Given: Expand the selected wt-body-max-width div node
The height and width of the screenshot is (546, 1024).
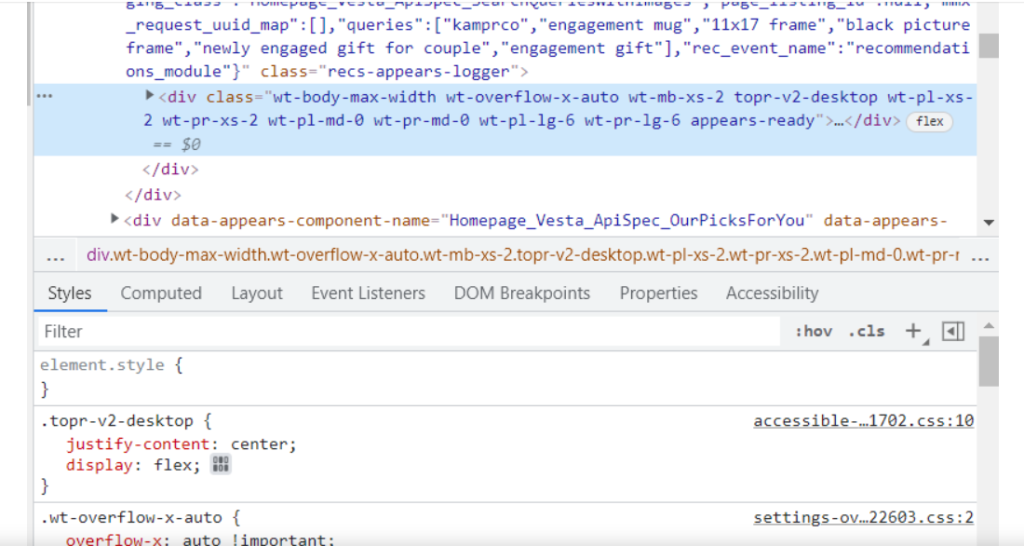Looking at the screenshot, I should pyautogui.click(x=150, y=96).
